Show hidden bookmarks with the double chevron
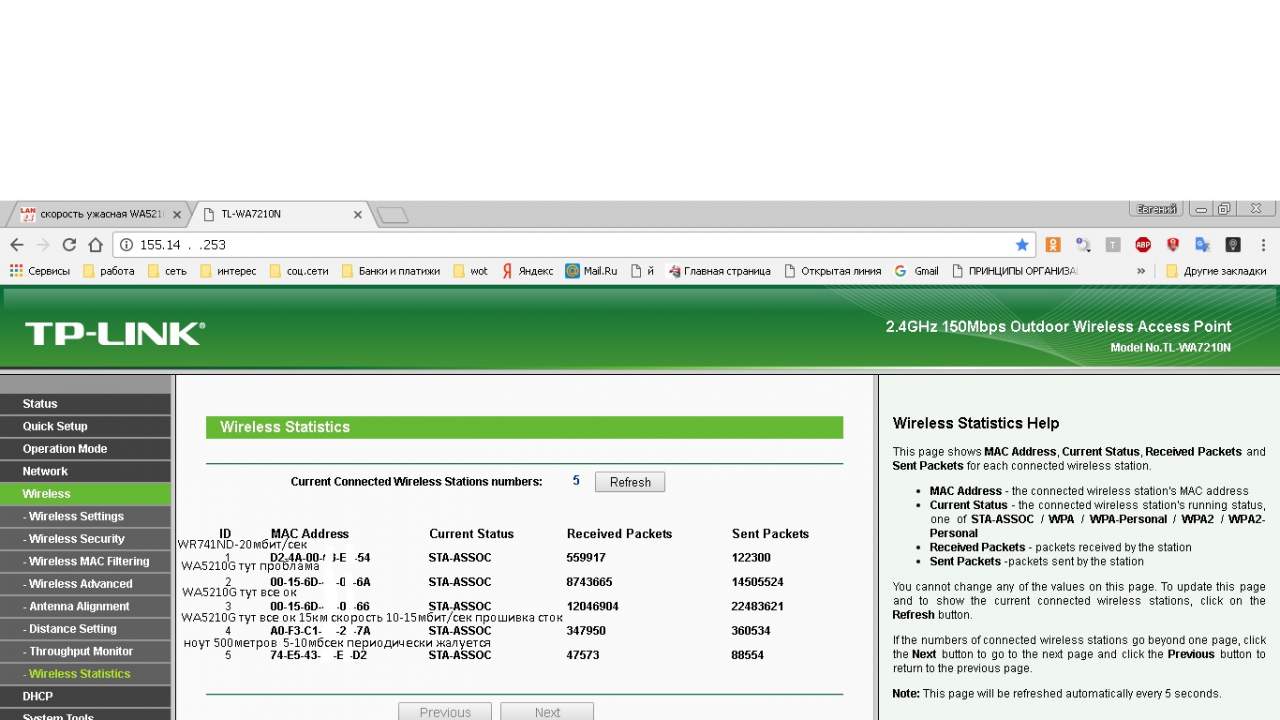1280x720 pixels. click(x=1141, y=271)
